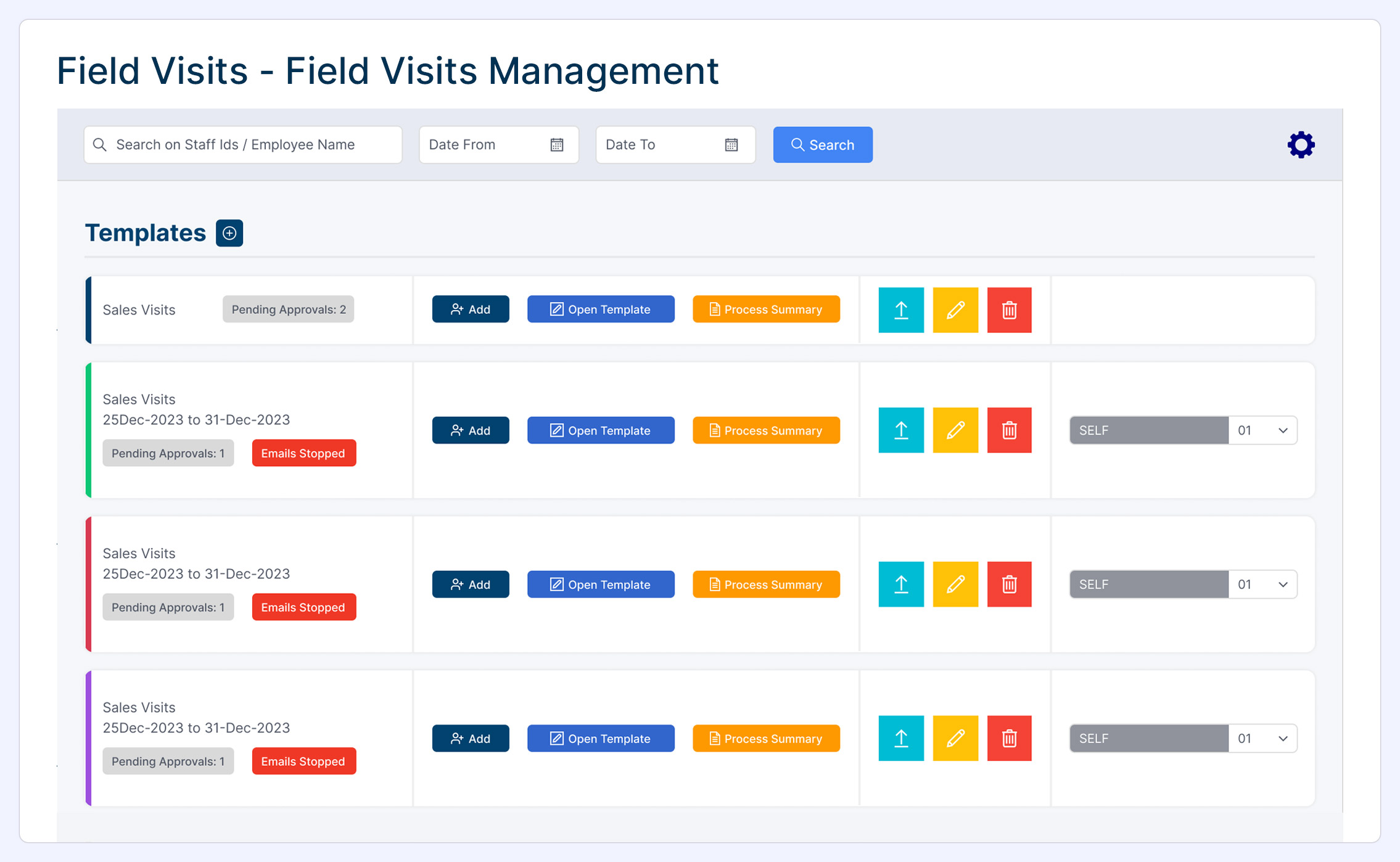Expand the 01 dropdown in red-bordered row
The width and height of the screenshot is (1400, 862).
point(1262,585)
